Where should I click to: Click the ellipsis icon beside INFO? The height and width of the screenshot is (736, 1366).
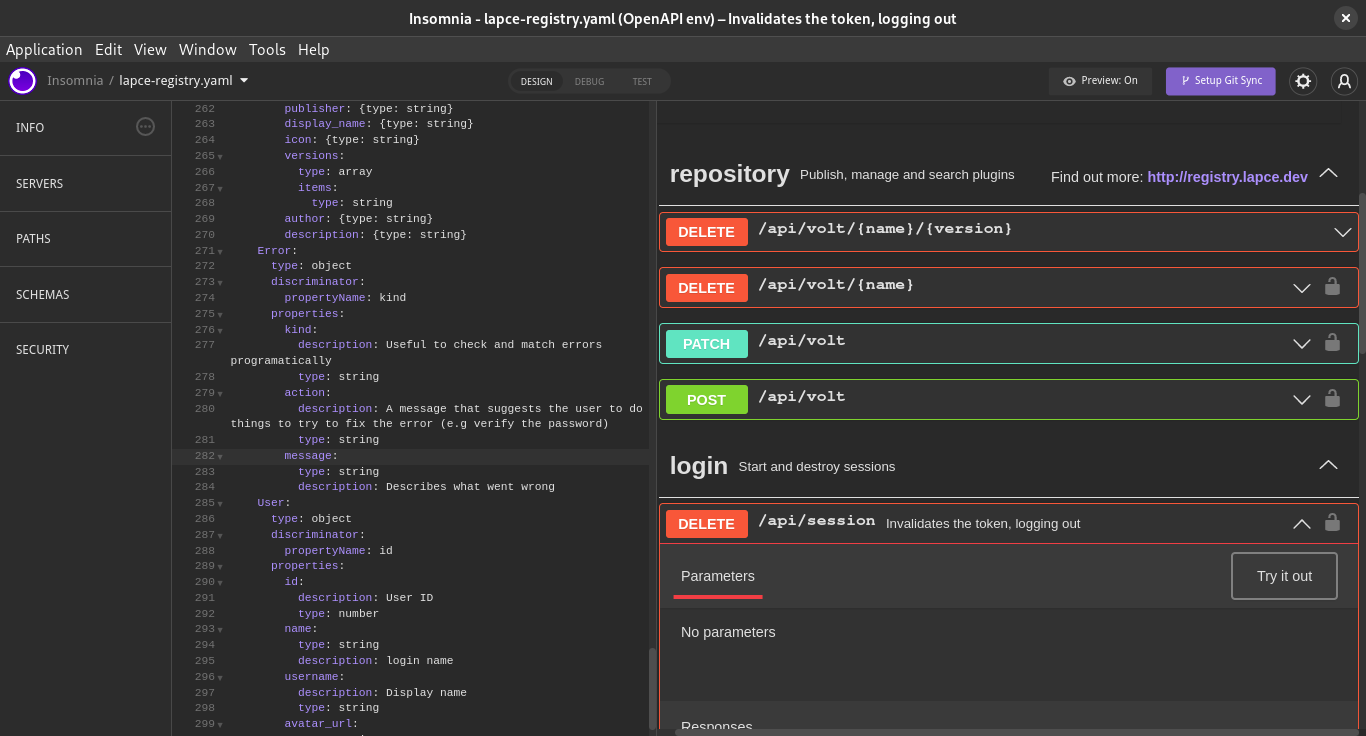(145, 127)
